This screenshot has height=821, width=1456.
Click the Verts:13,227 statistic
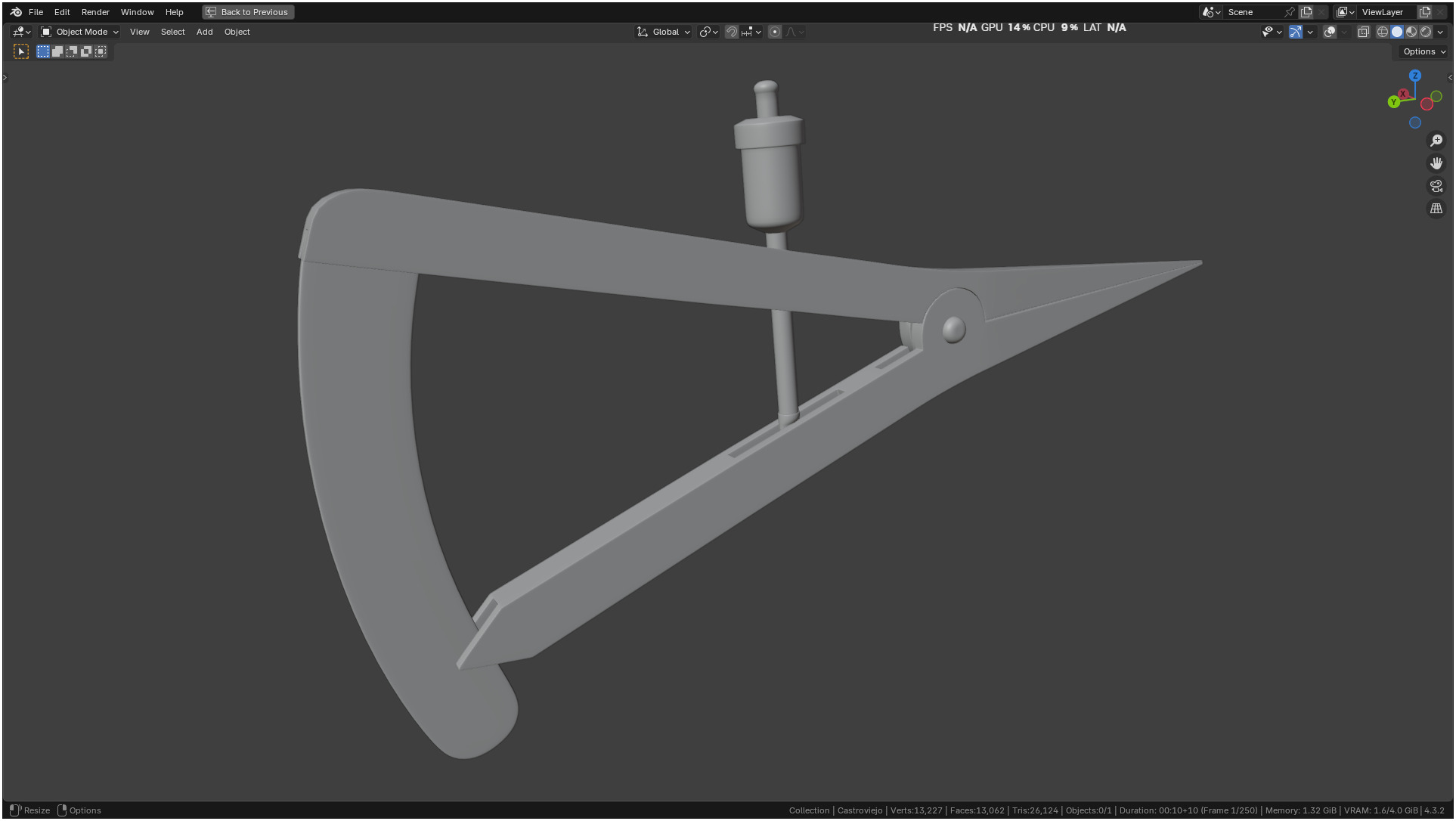pos(916,810)
